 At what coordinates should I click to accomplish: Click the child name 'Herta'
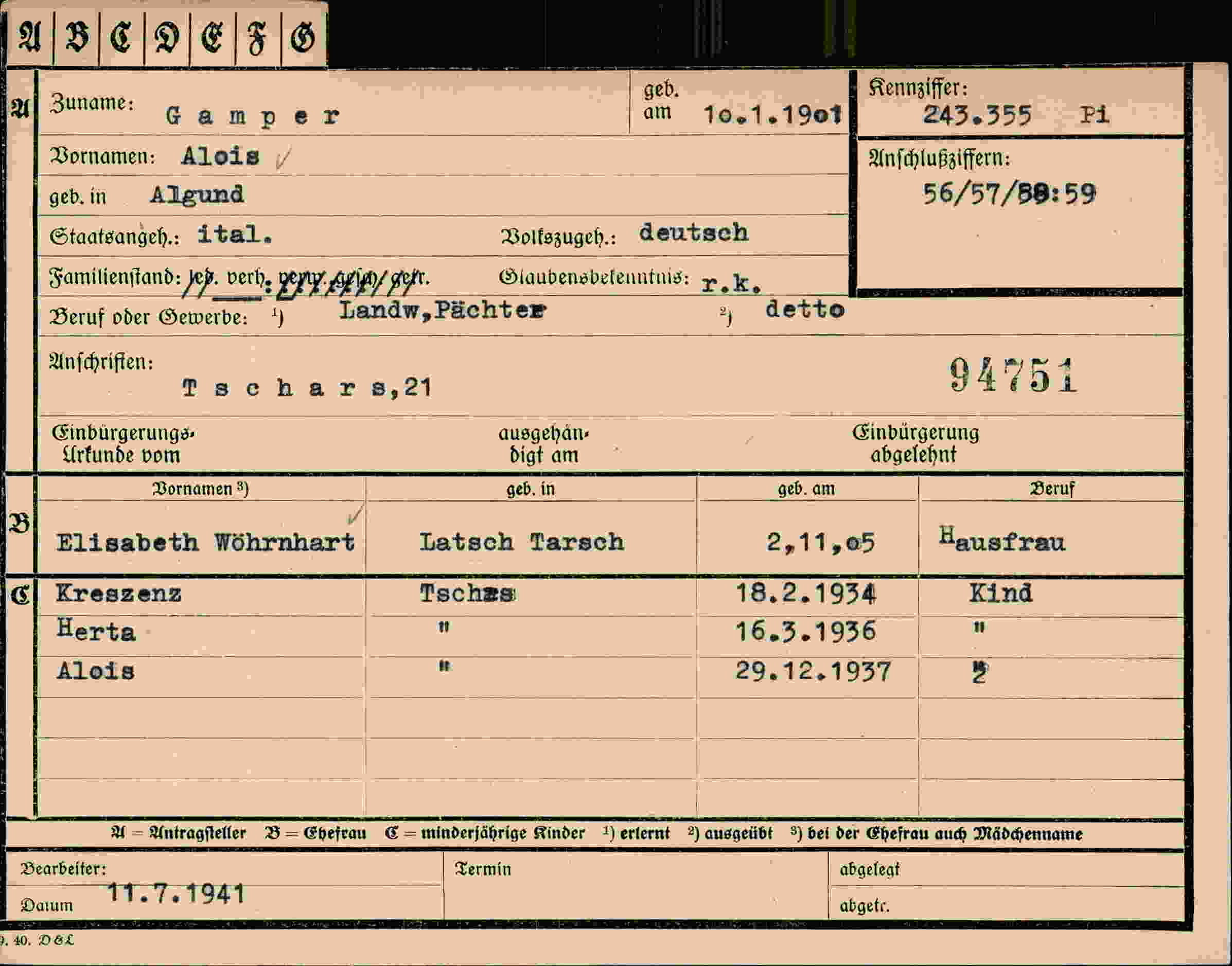96,630
